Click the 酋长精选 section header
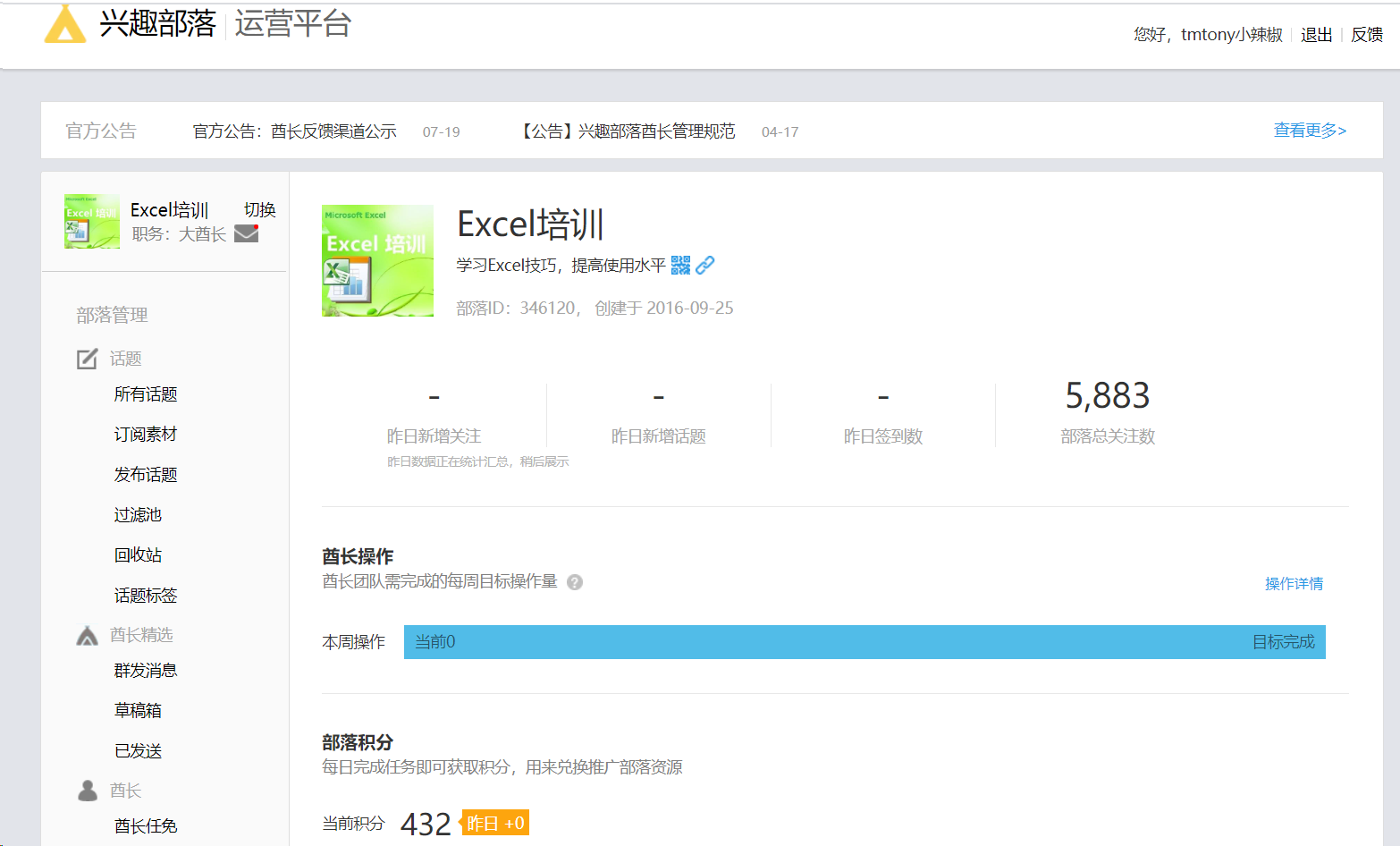Viewport: 1400px width, 846px height. click(141, 635)
